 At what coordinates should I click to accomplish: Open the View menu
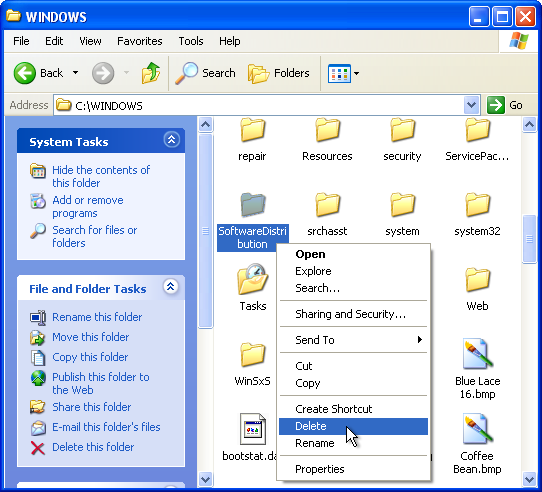90,41
